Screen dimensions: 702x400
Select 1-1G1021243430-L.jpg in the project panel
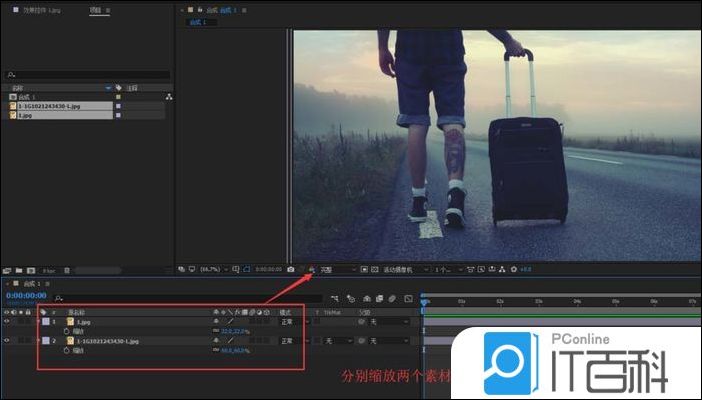pos(50,105)
